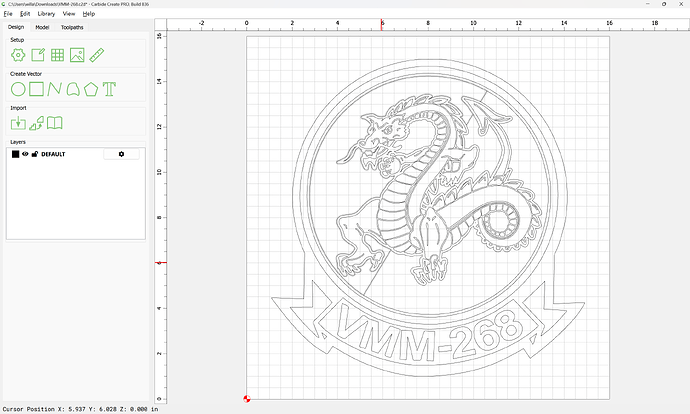Open the Library menu
Screen dimensions: 690x414
click(46, 14)
